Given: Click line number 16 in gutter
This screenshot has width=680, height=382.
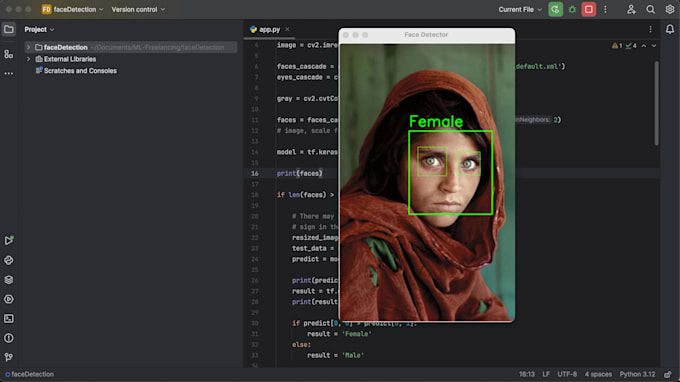Looking at the screenshot, I should pyautogui.click(x=255, y=173).
